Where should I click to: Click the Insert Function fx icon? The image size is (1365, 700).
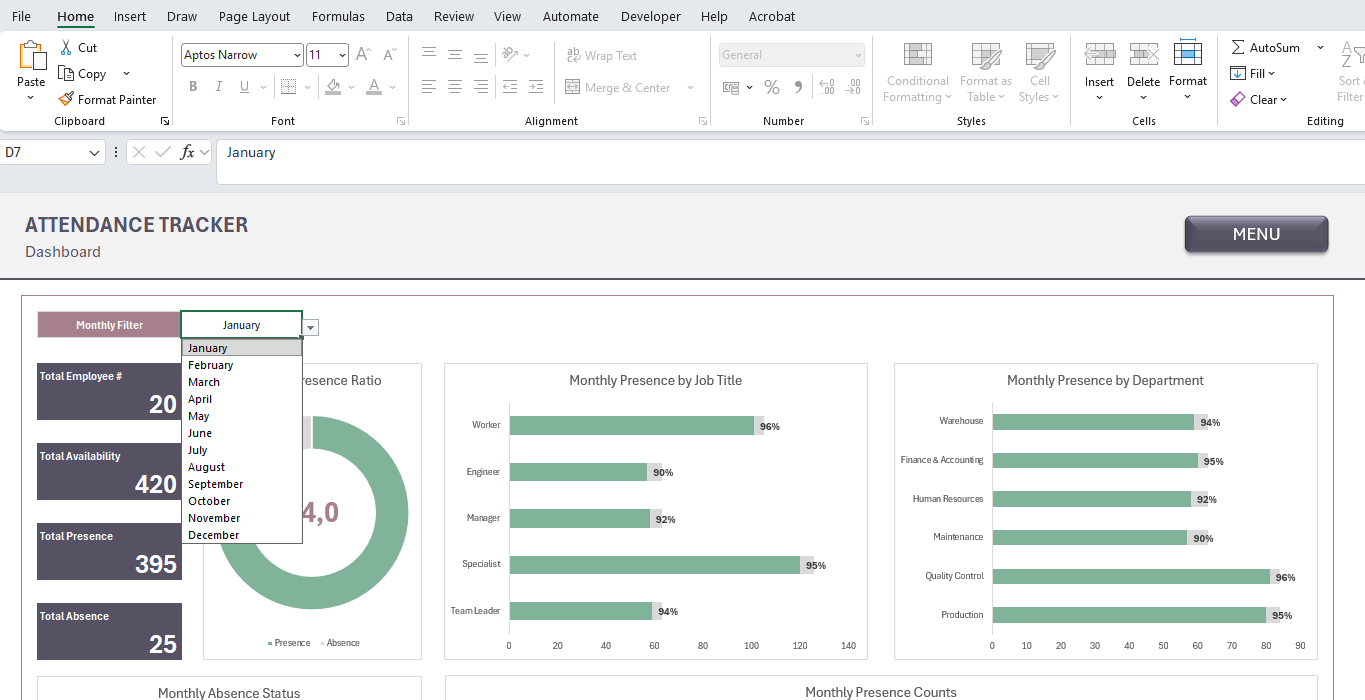coord(187,152)
